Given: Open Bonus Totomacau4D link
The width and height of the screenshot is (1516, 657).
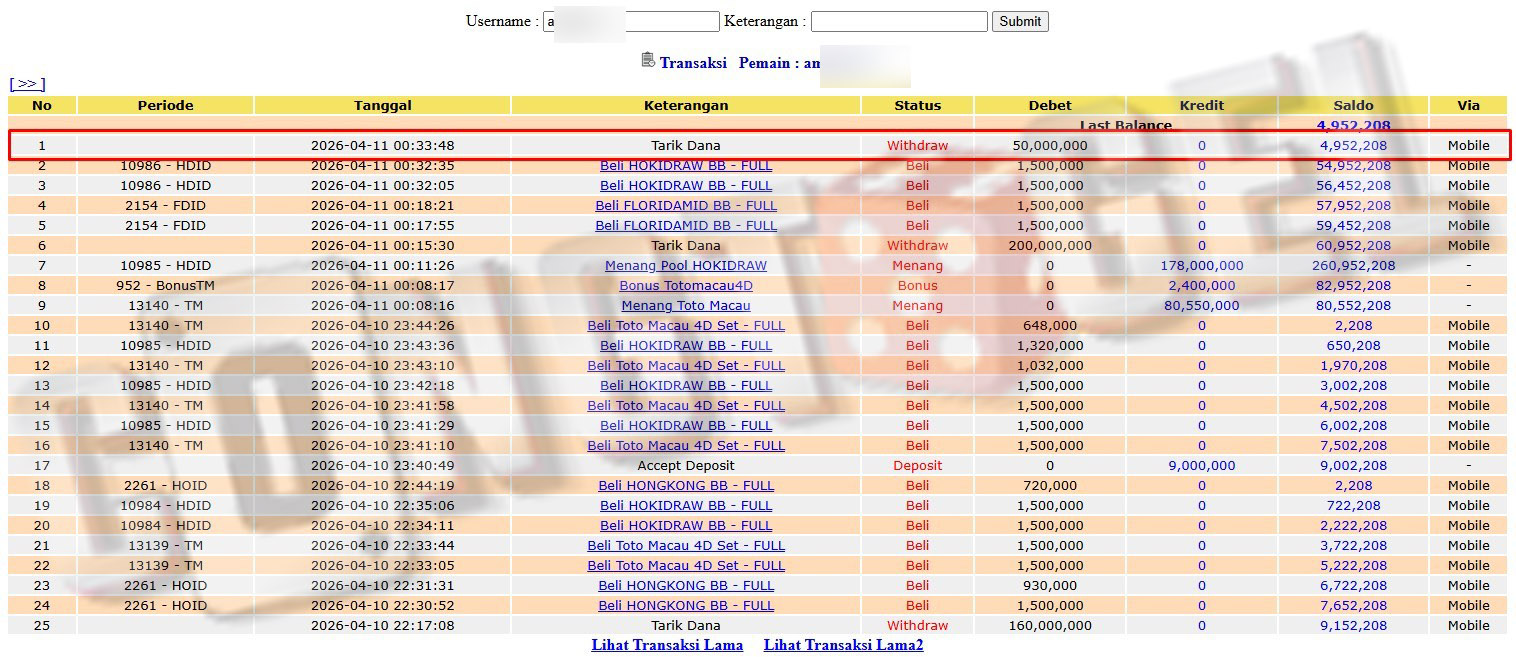Looking at the screenshot, I should tap(686, 285).
